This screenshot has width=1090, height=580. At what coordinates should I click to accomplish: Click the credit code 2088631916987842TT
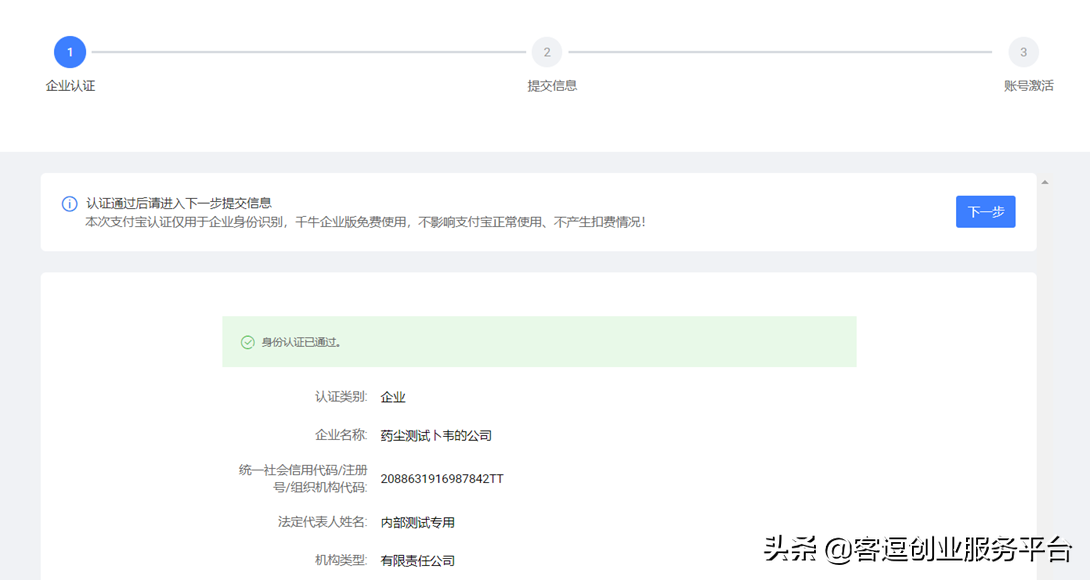pos(443,478)
